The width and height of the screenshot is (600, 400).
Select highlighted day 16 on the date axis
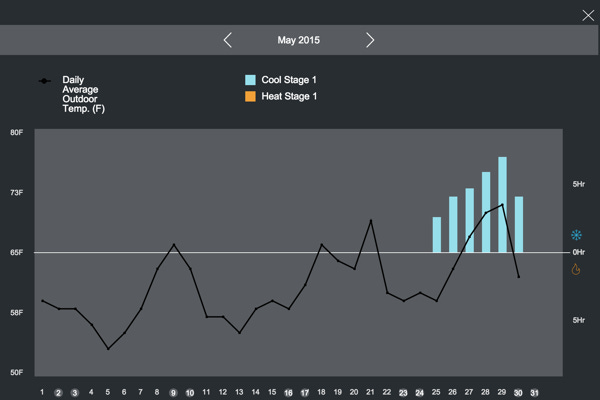[x=288, y=393]
